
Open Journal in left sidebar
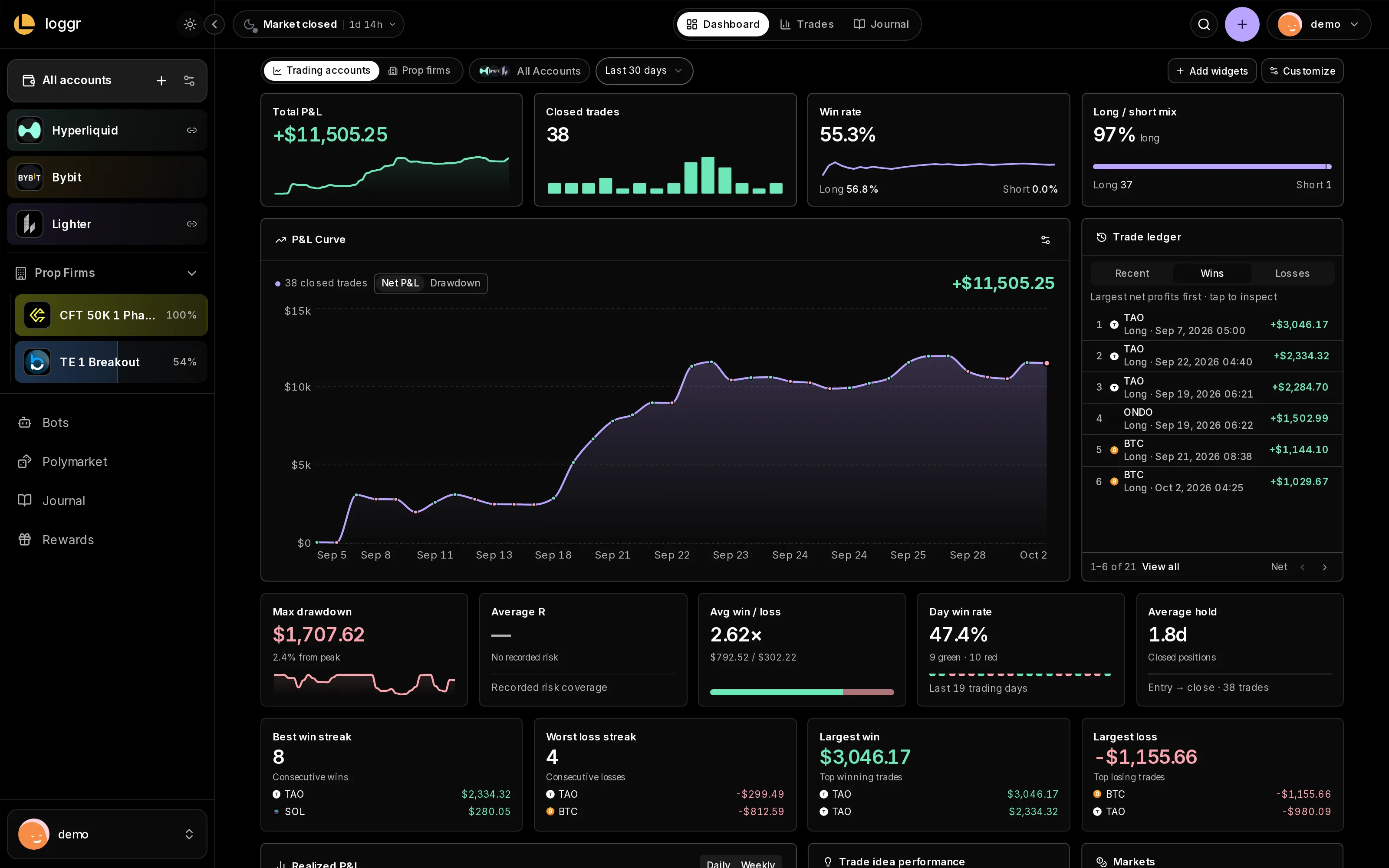pos(107,500)
